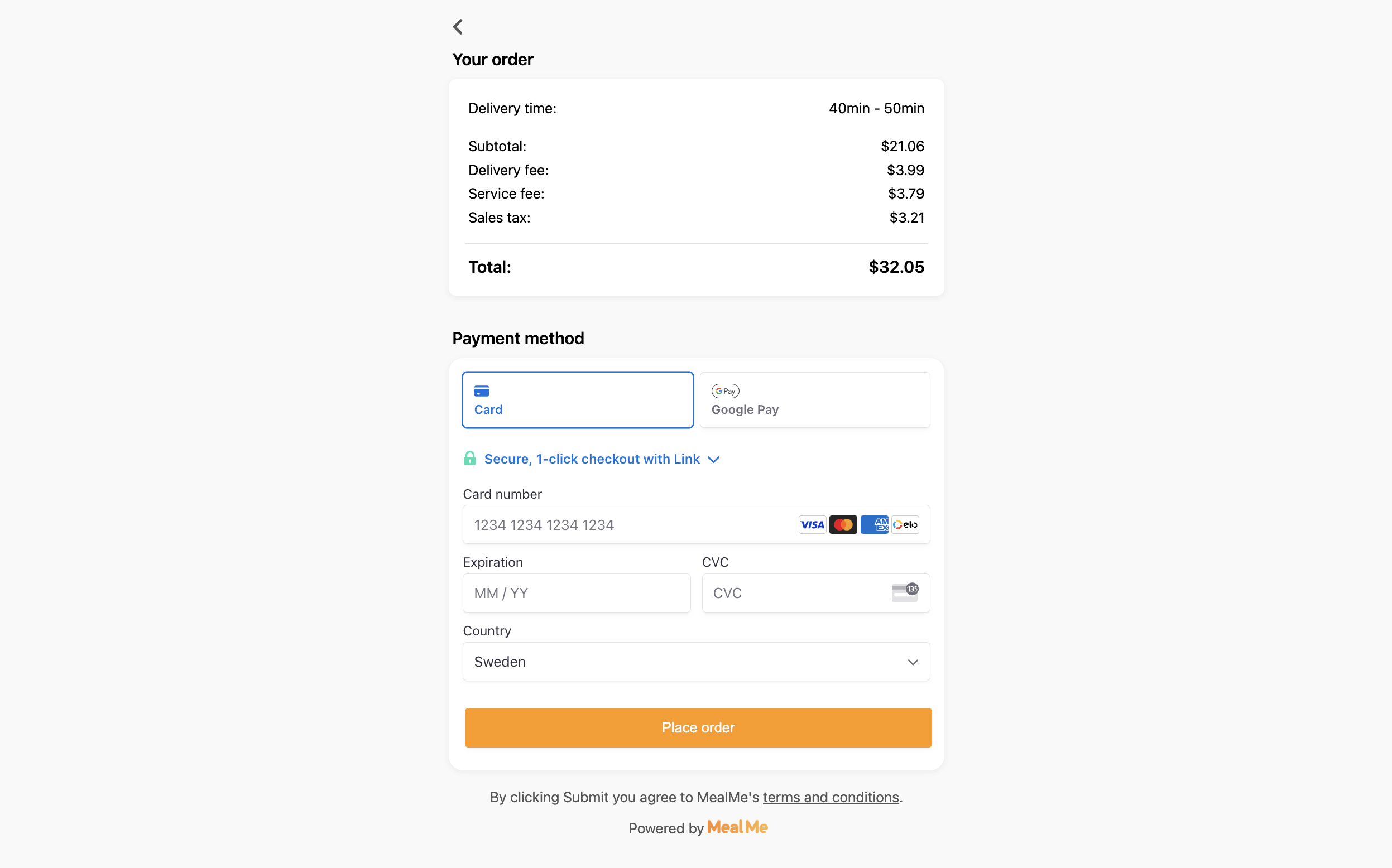Focus the Expiration MM / YY field
Screen dimensions: 1392x868
[577, 593]
